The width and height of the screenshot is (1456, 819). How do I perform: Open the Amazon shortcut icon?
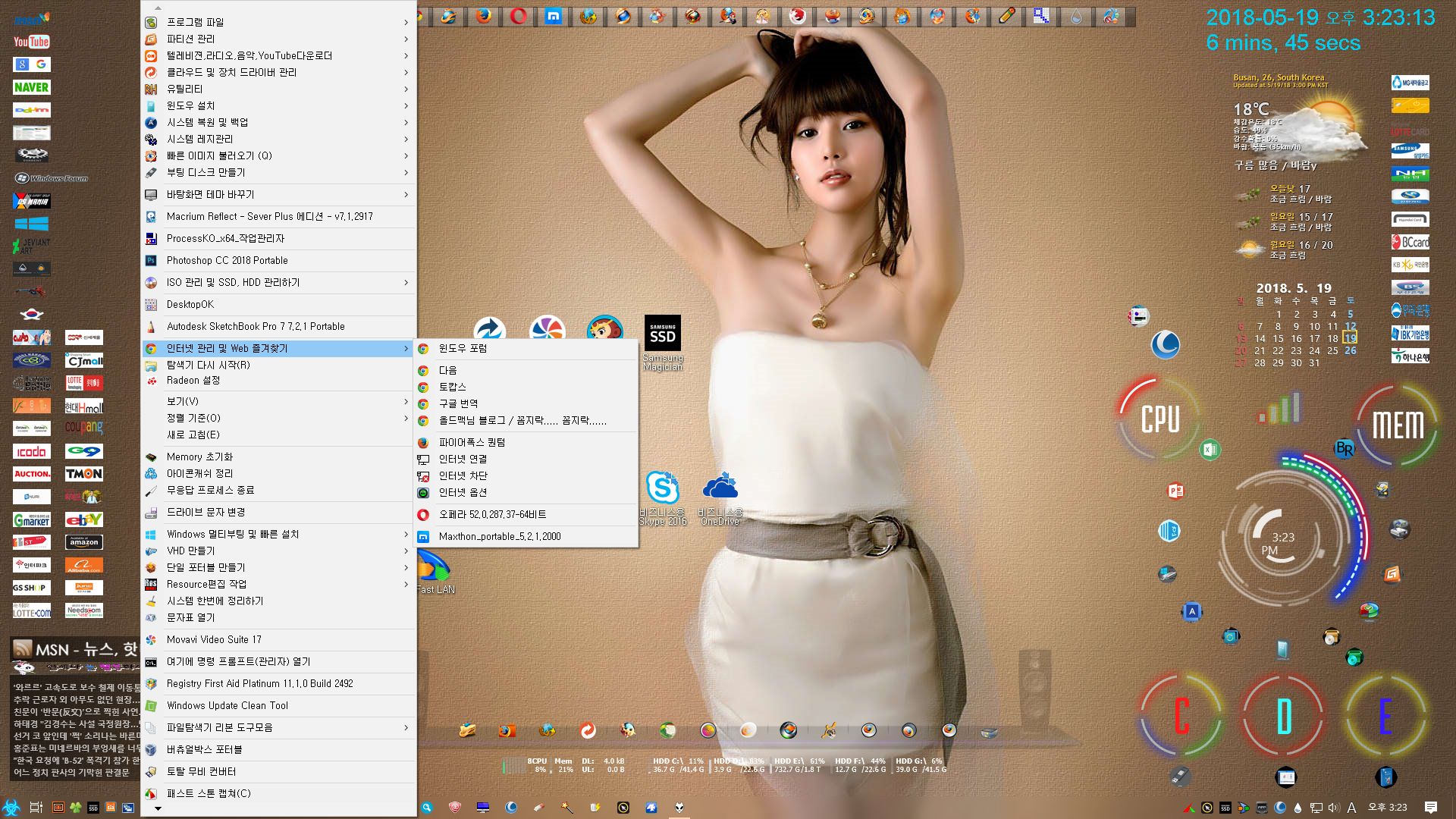(84, 542)
